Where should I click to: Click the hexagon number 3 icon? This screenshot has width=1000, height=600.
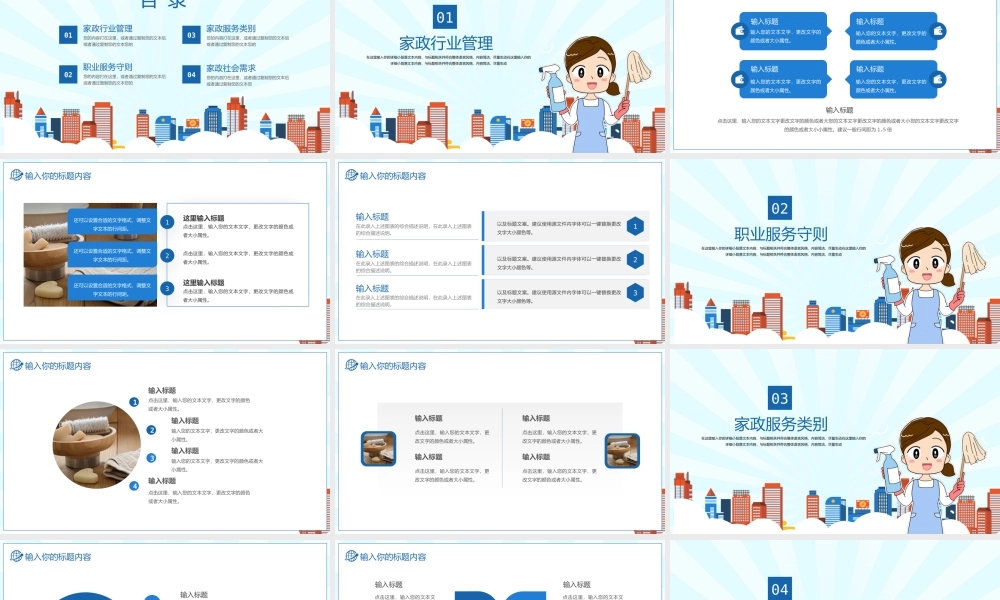pyautogui.click(x=635, y=293)
